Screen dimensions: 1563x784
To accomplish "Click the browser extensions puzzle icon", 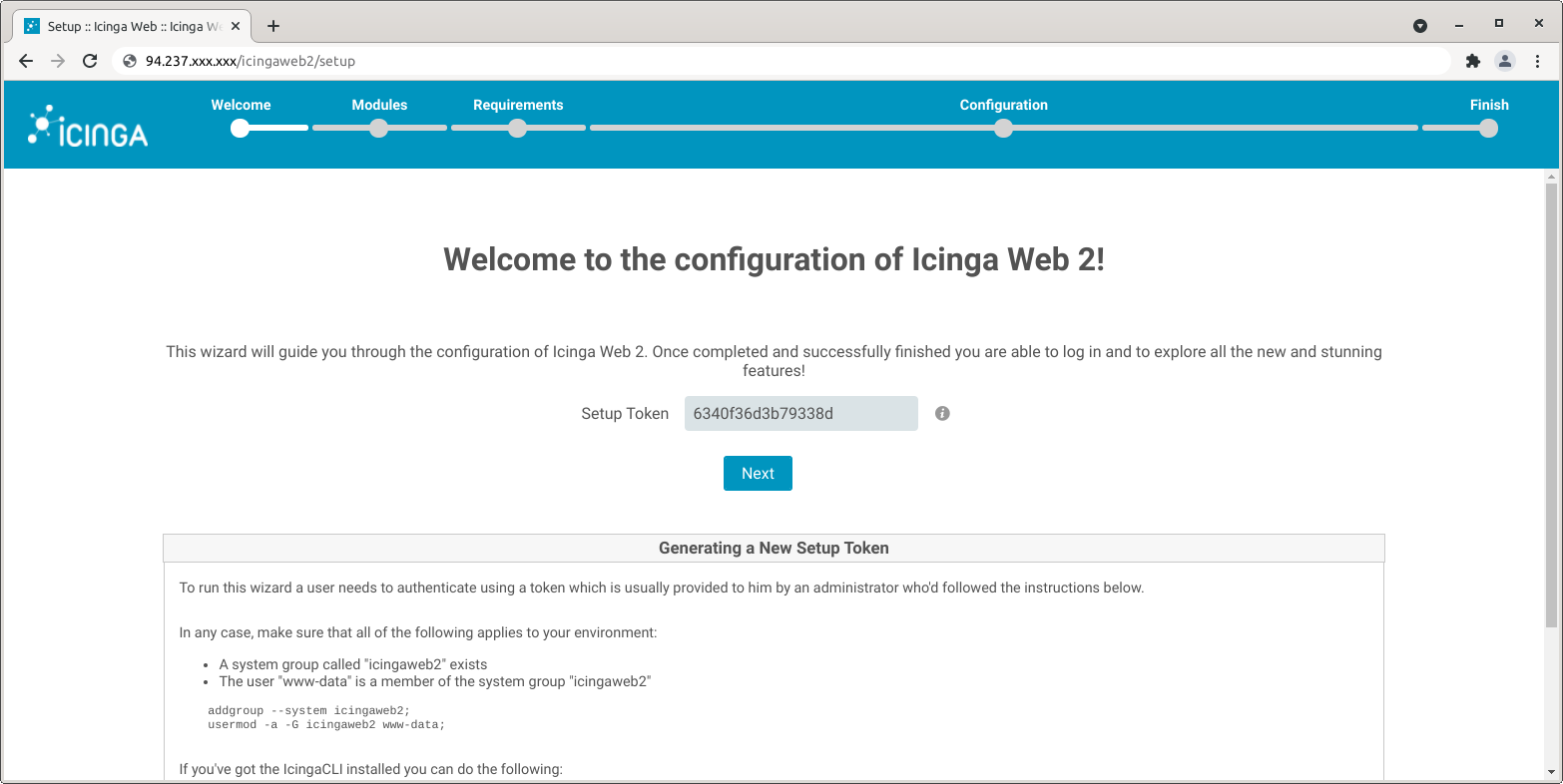I will point(1472,61).
